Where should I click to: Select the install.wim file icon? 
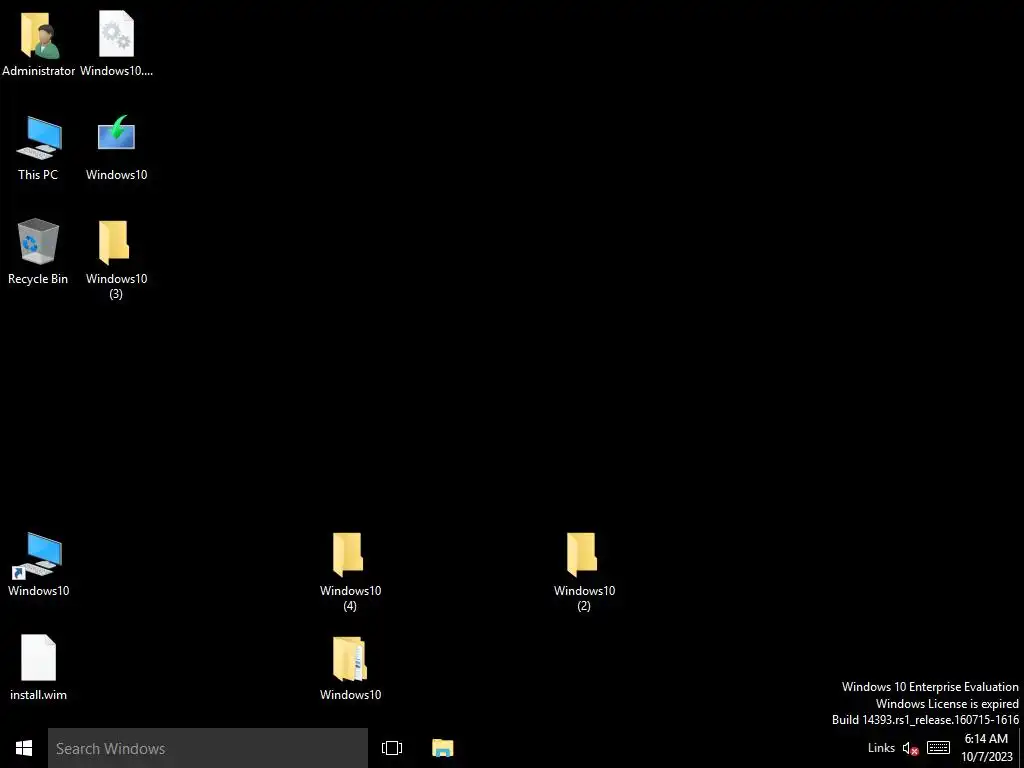click(x=39, y=658)
